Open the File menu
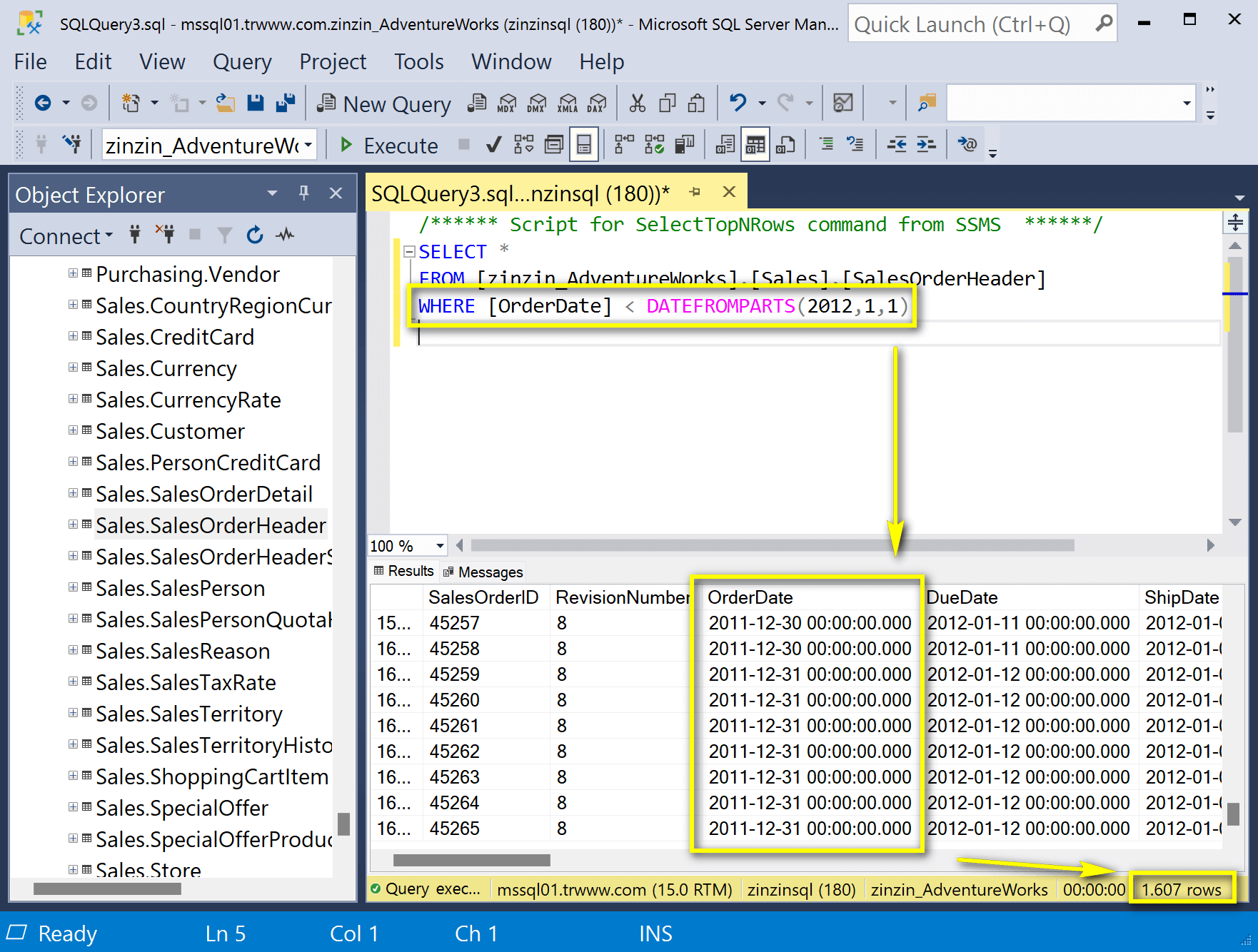This screenshot has width=1258, height=952. point(31,62)
